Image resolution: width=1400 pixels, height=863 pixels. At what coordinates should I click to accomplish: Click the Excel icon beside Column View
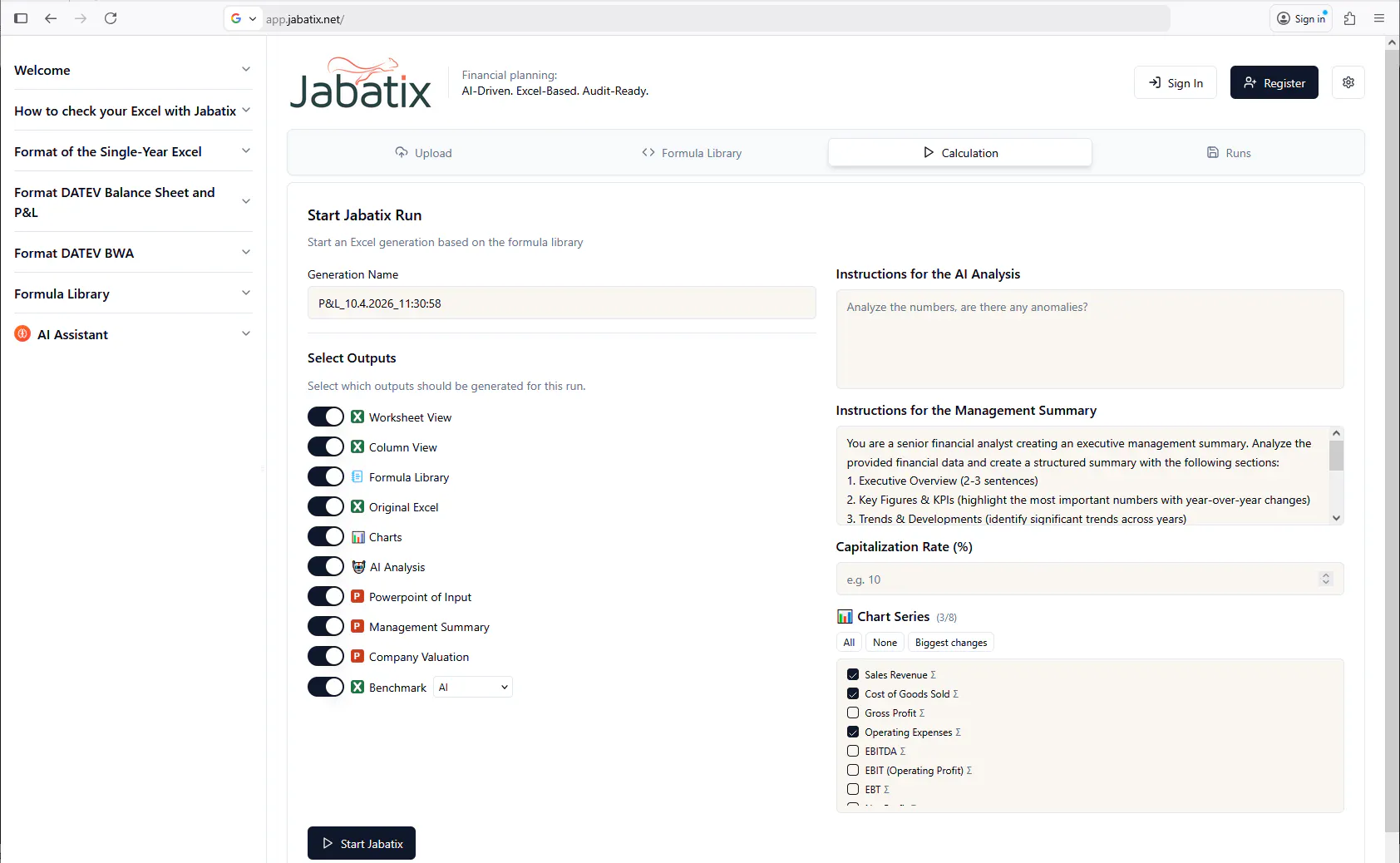(357, 446)
